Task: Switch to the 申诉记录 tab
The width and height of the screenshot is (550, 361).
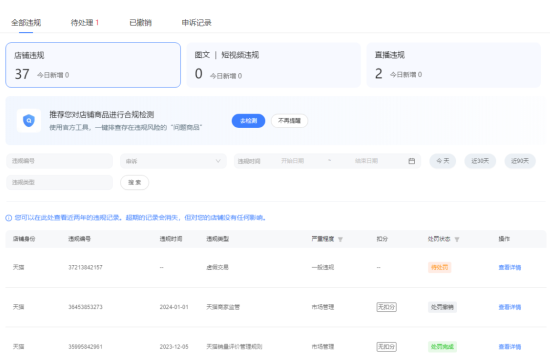Action: click(196, 23)
